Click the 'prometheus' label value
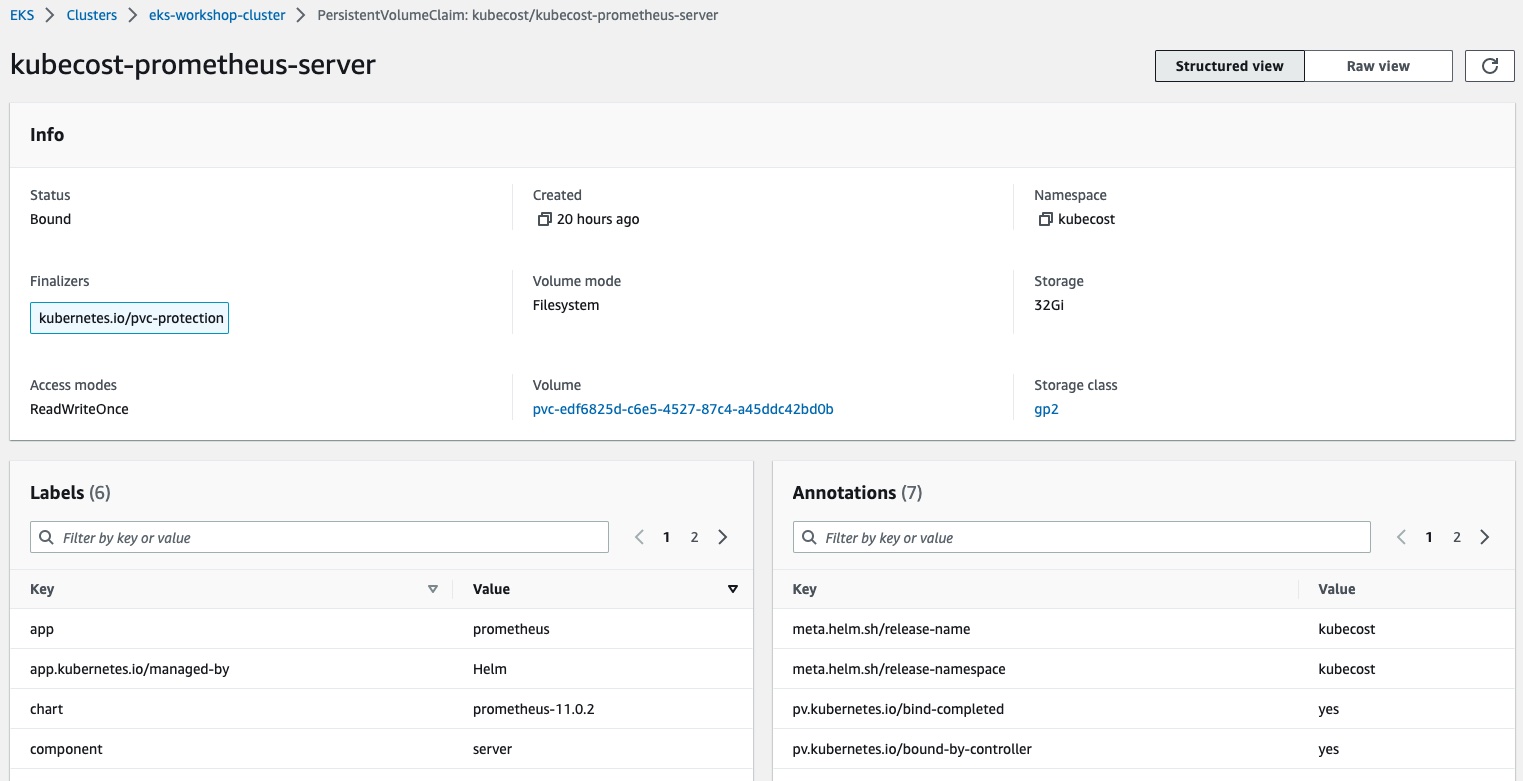 511,629
